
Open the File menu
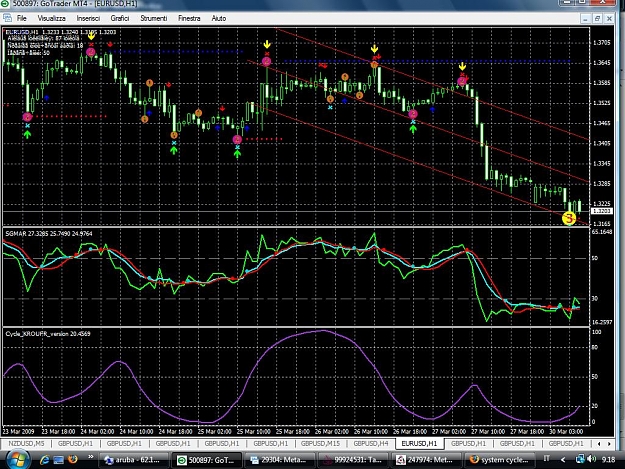point(22,18)
